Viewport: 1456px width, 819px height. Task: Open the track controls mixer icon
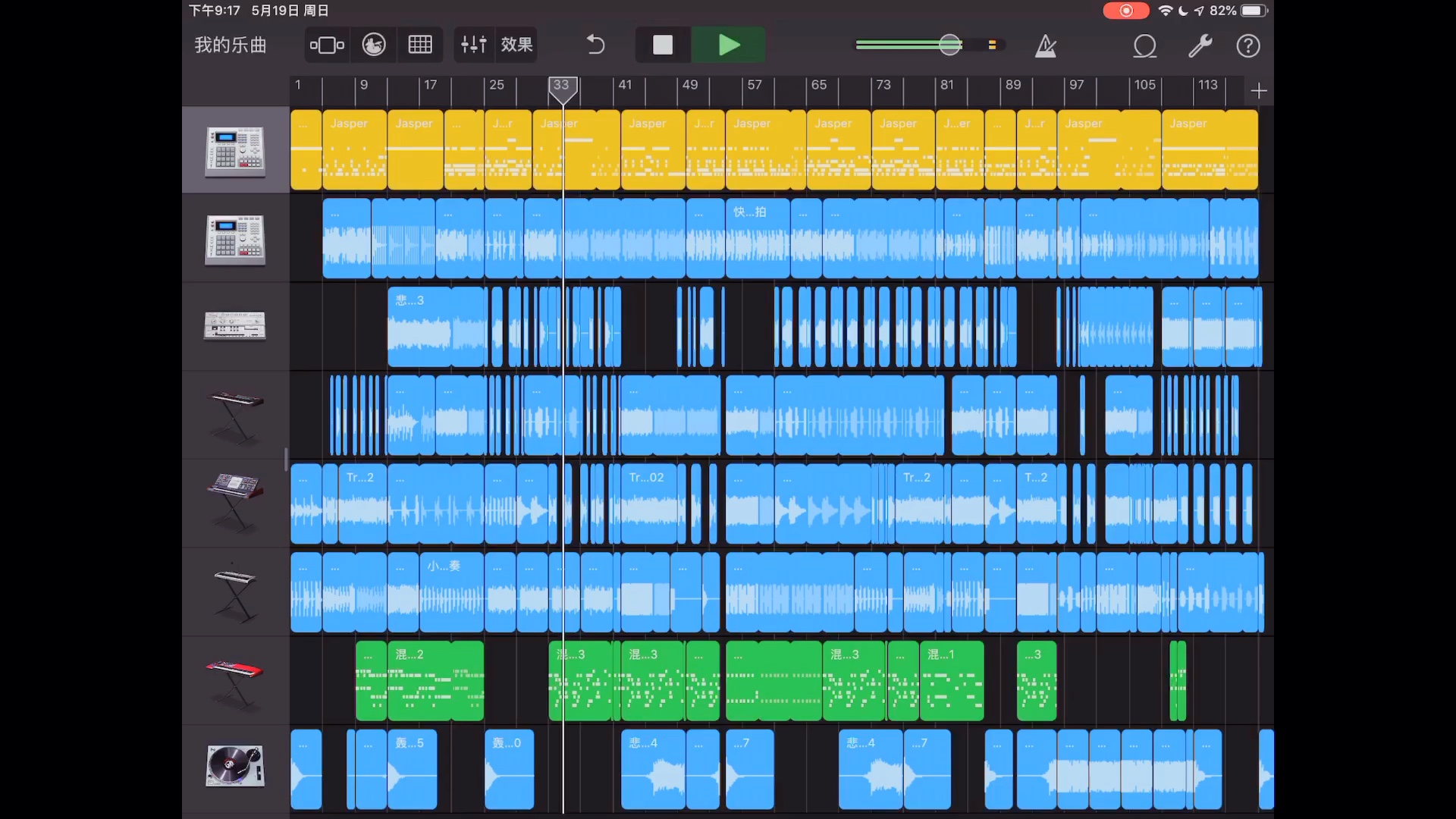(473, 45)
